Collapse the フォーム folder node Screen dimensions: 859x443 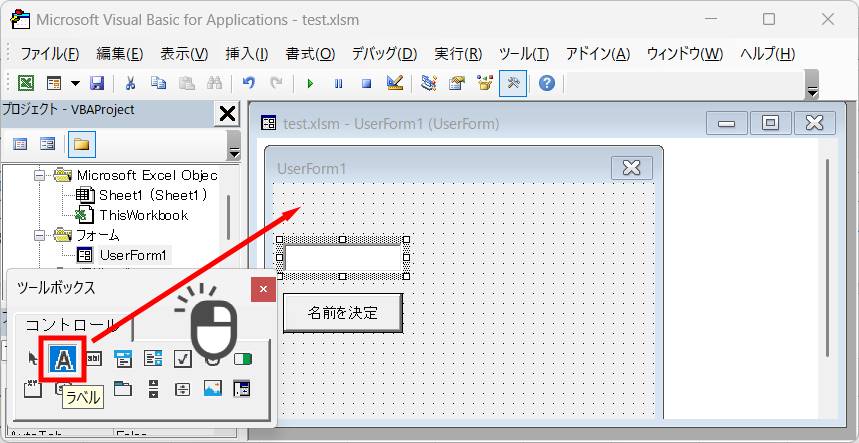(x=39, y=235)
